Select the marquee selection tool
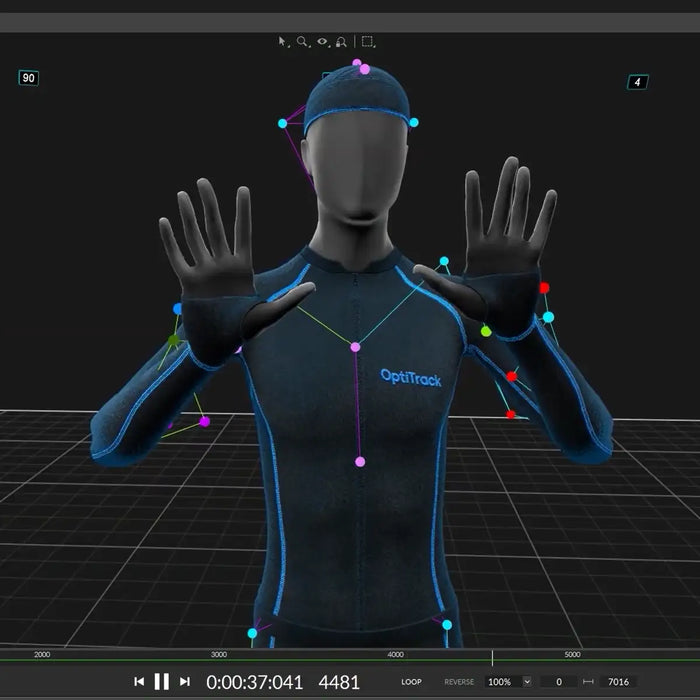This screenshot has height=700, width=700. pos(368,42)
